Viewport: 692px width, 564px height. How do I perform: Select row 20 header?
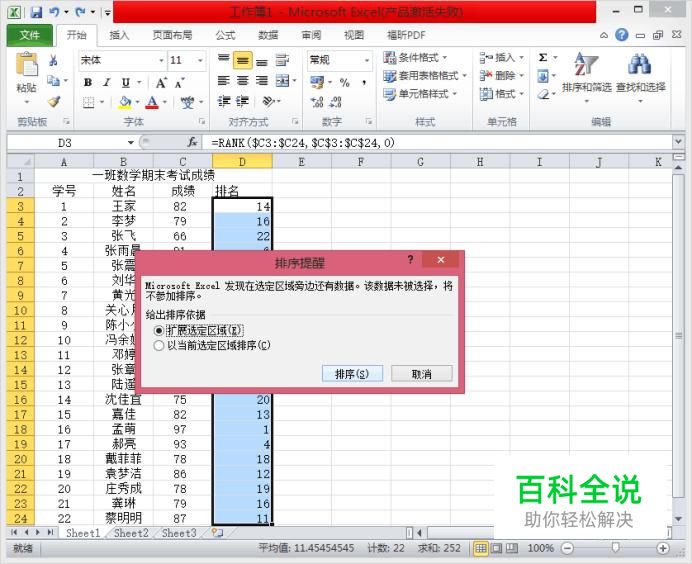click(20, 459)
